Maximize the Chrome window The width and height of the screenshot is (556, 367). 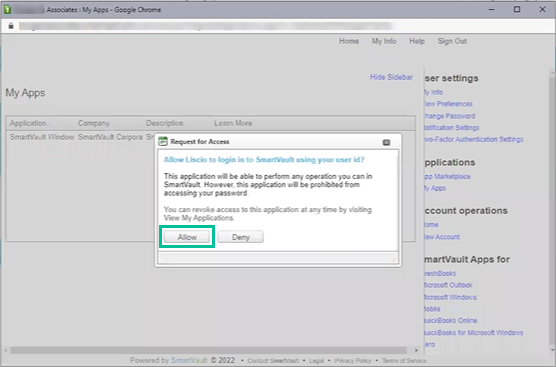click(517, 10)
